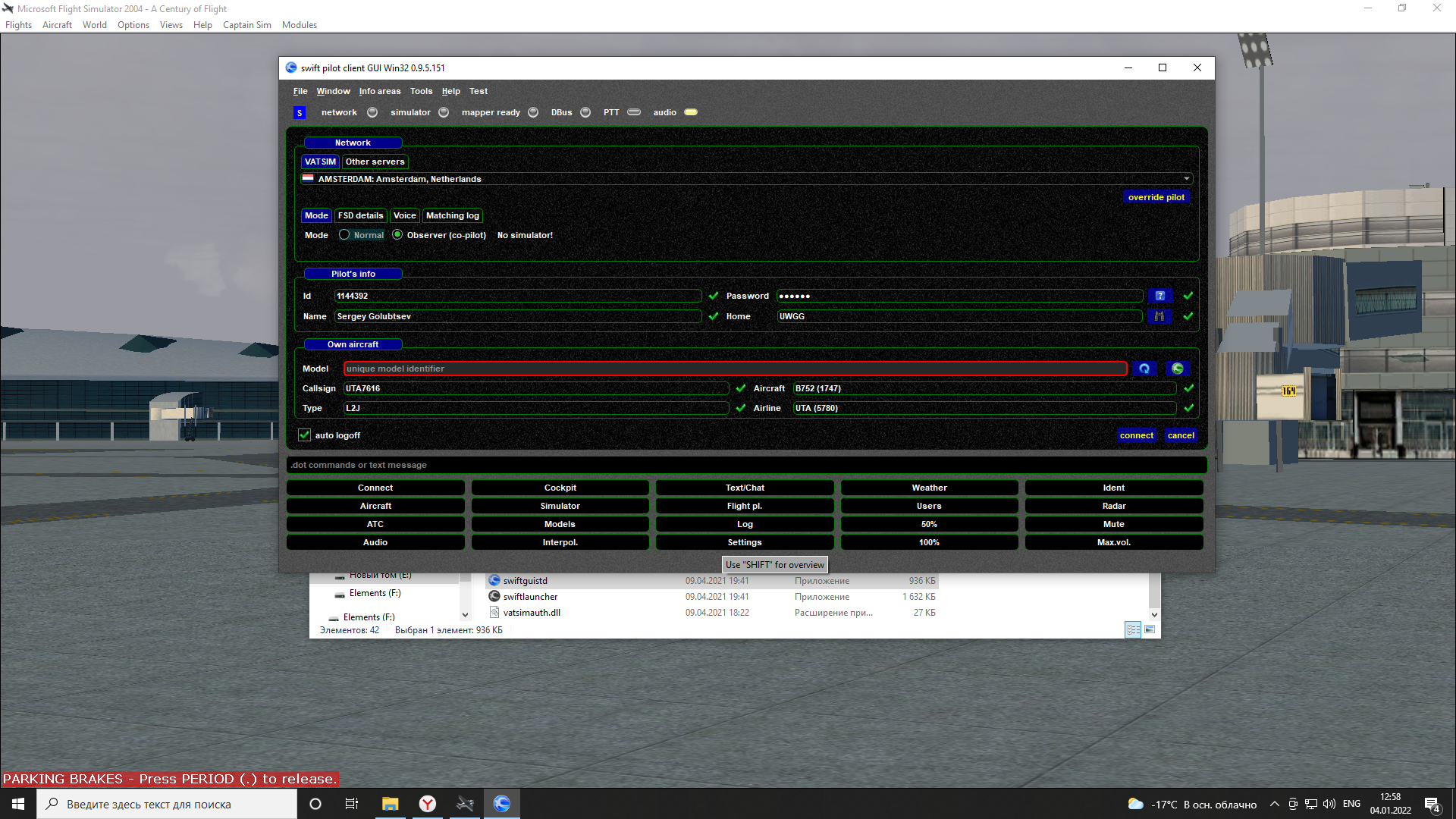Click the cancel button
Viewport: 1456px width, 819px height.
1181,435
